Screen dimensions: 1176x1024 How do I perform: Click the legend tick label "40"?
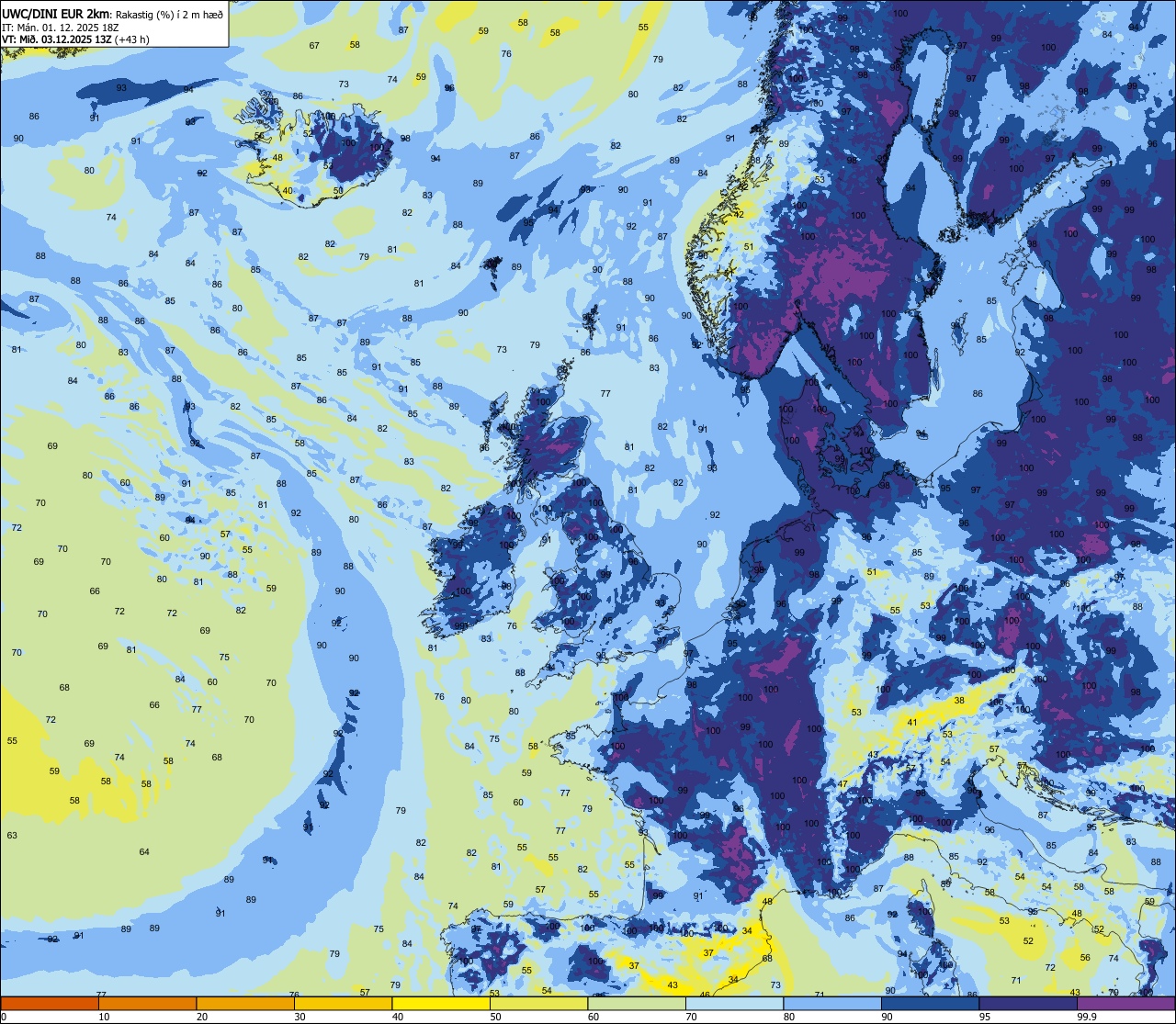click(398, 1017)
